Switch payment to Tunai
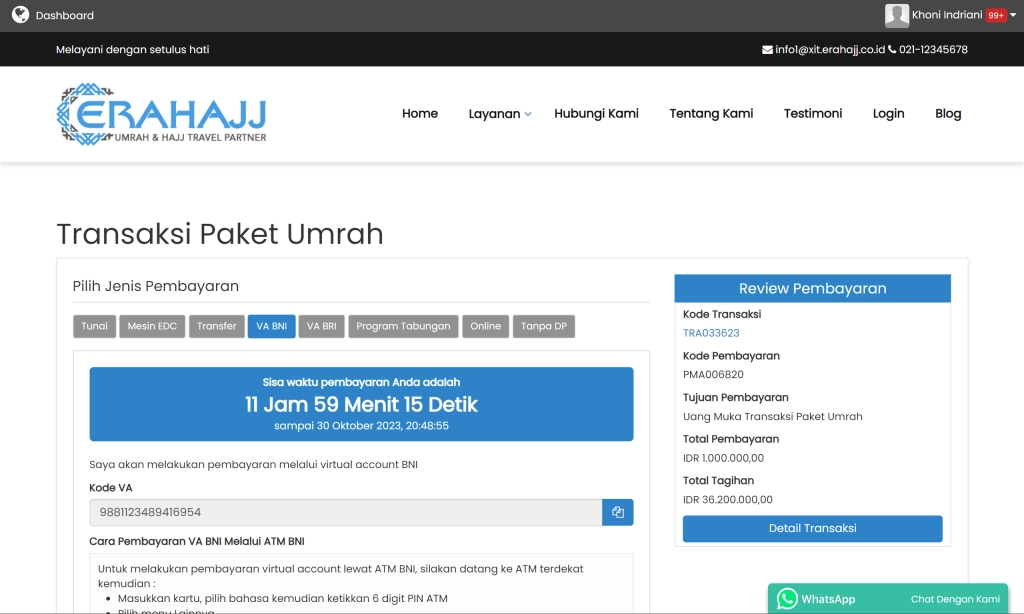This screenshot has height=614, width=1024. pos(94,325)
